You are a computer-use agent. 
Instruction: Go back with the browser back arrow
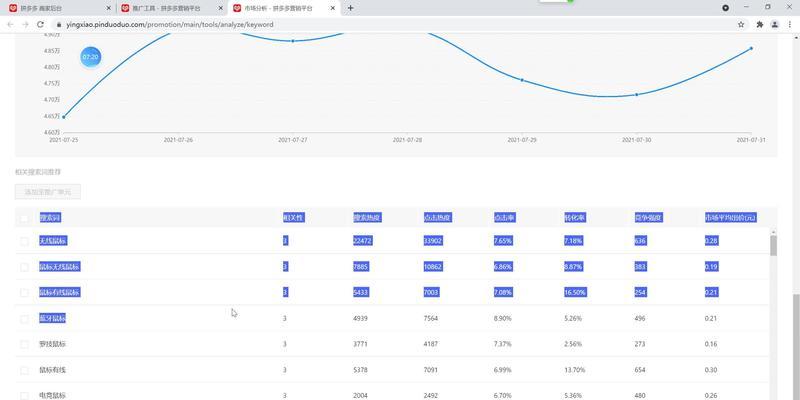(10, 24)
